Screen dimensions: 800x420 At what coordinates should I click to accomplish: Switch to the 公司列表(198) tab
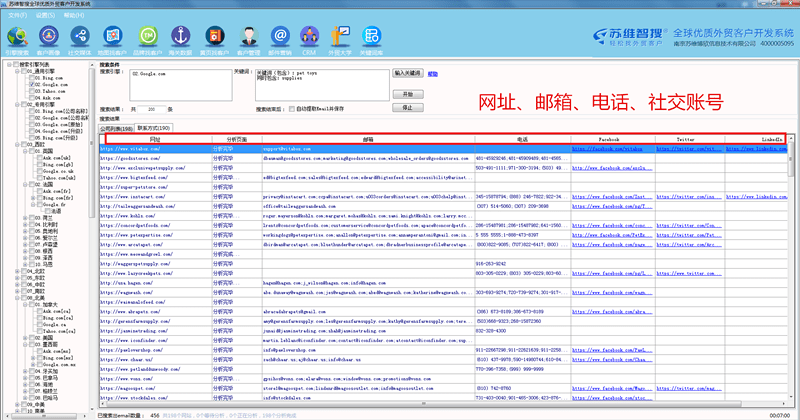click(x=116, y=128)
